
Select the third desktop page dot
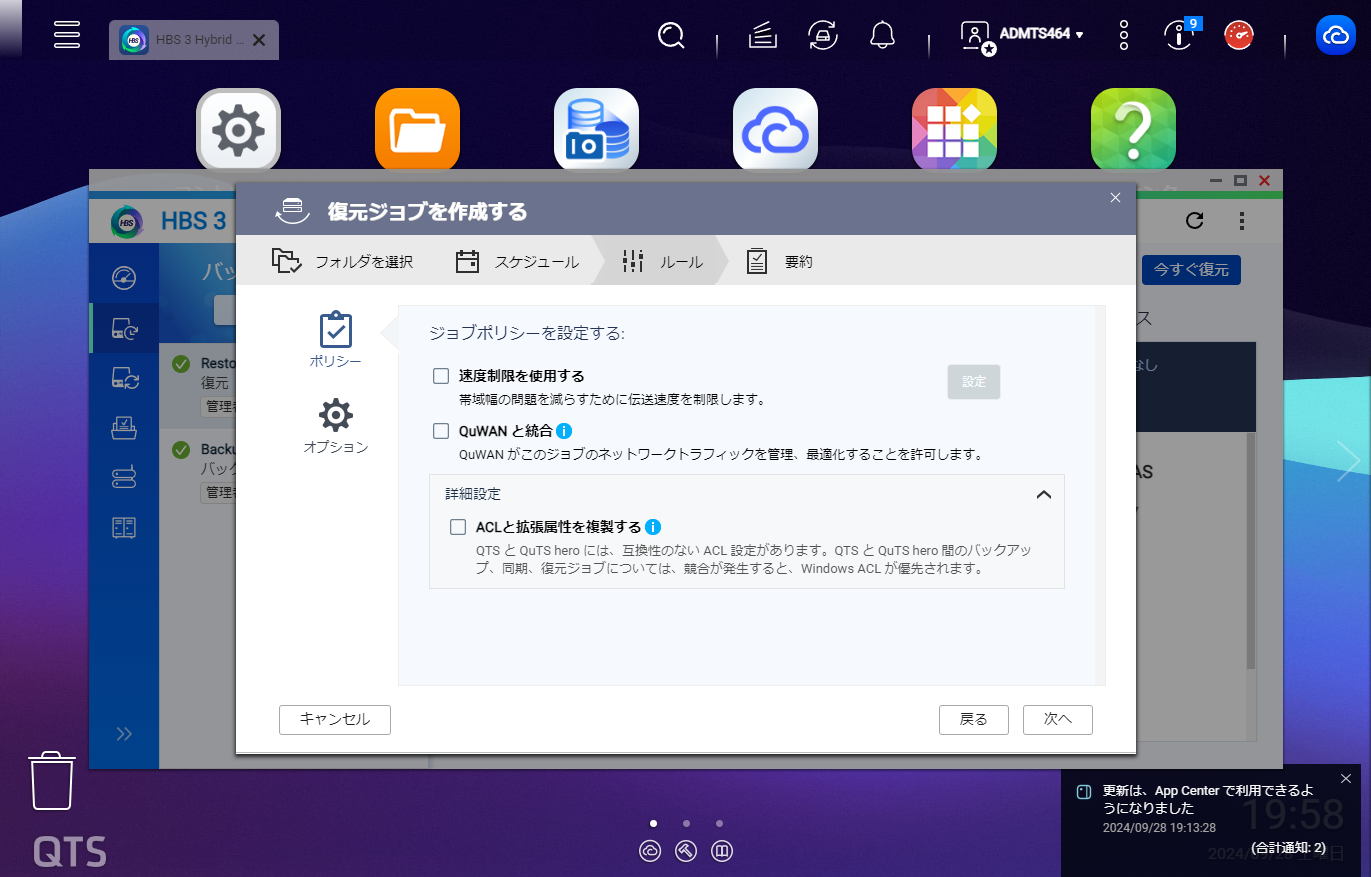pyautogui.click(x=719, y=824)
